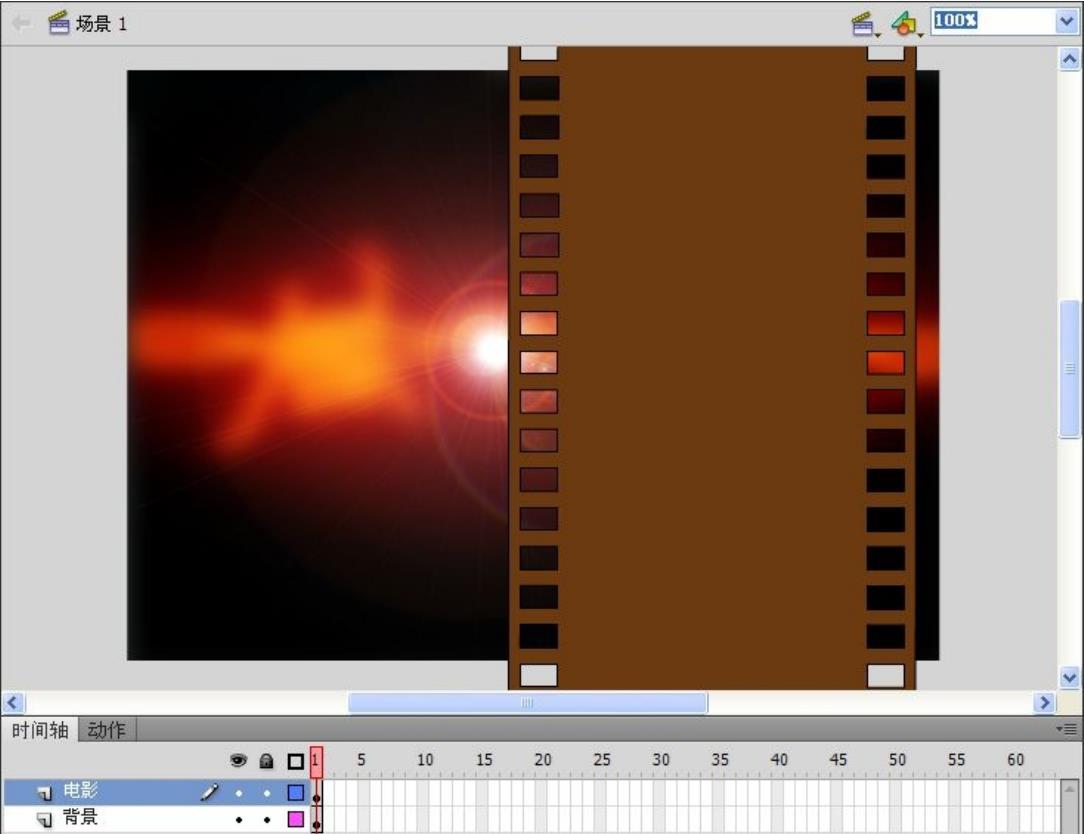
Task: Open the zoom percentage dropdown arrow
Action: (x=1066, y=22)
